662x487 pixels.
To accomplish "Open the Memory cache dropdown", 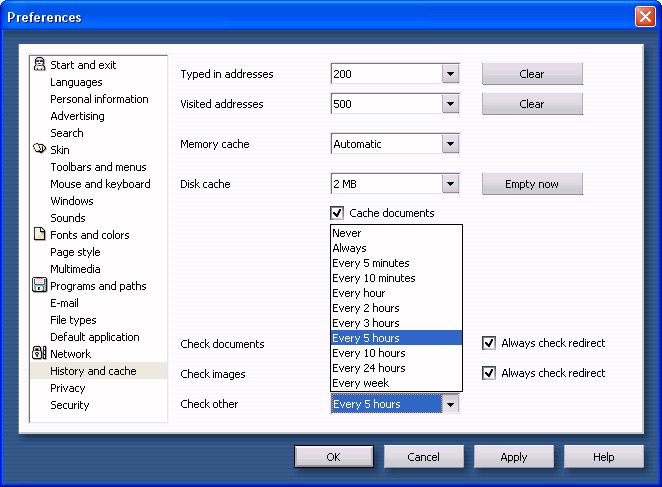I will click(450, 144).
